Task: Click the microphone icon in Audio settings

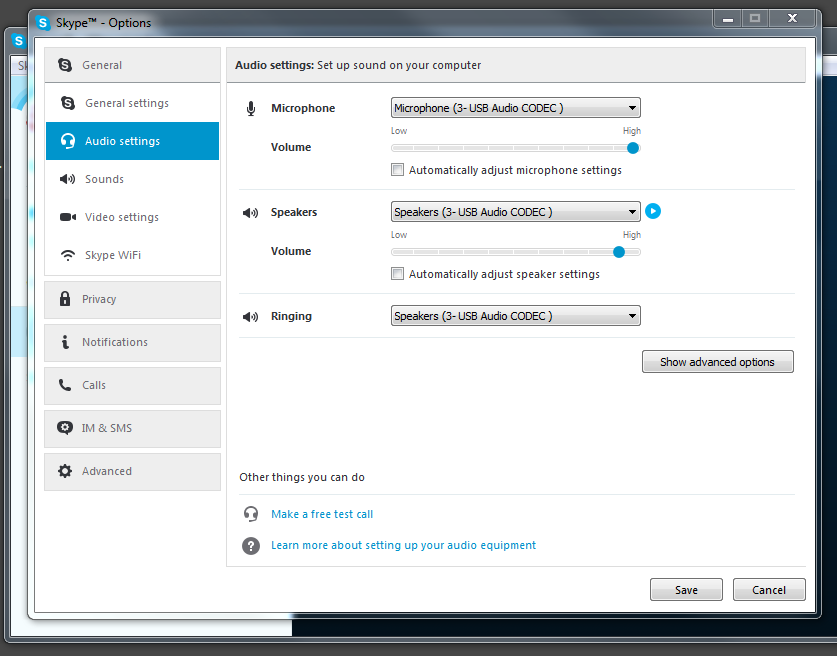Action: pos(251,109)
